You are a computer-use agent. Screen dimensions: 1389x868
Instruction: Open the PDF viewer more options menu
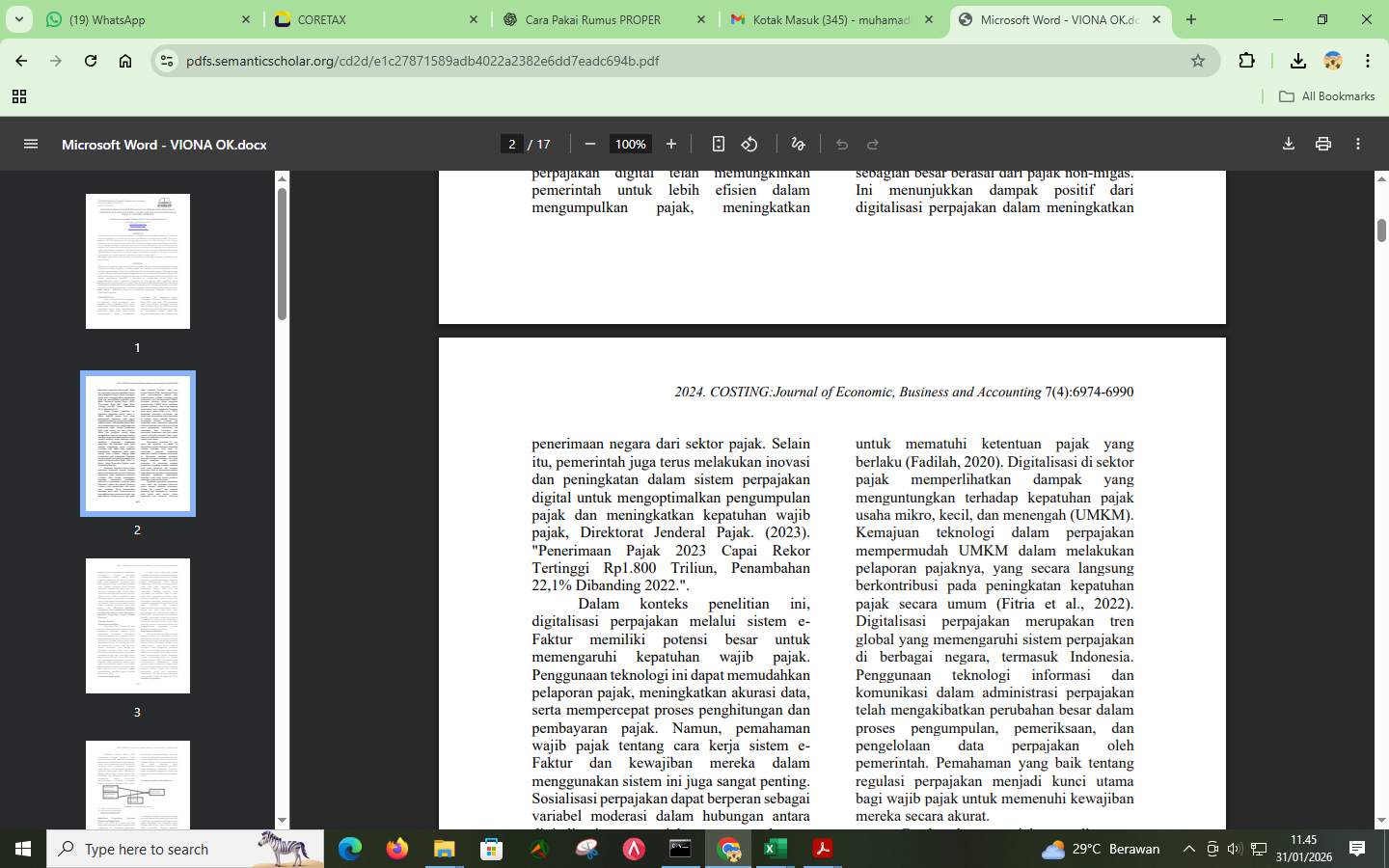click(1357, 144)
